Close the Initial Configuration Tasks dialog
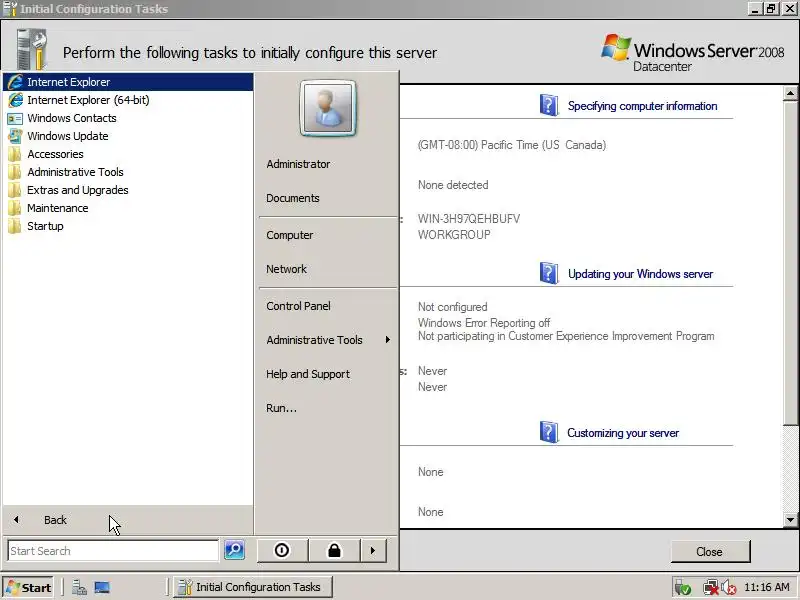 (710, 552)
